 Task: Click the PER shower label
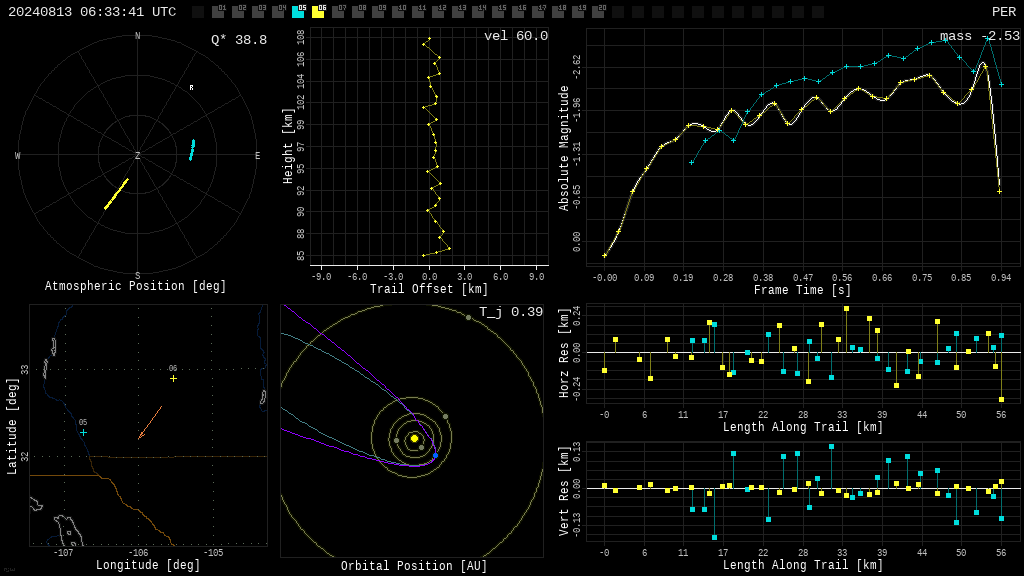(1004, 12)
